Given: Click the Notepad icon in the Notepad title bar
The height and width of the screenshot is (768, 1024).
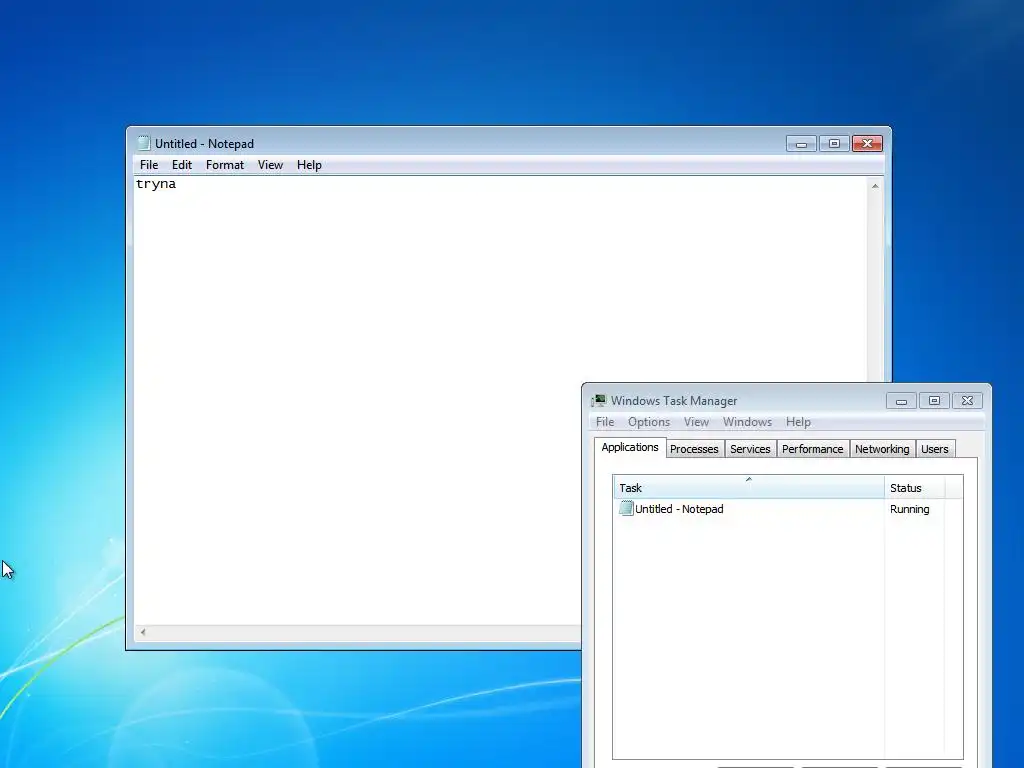Looking at the screenshot, I should point(144,143).
